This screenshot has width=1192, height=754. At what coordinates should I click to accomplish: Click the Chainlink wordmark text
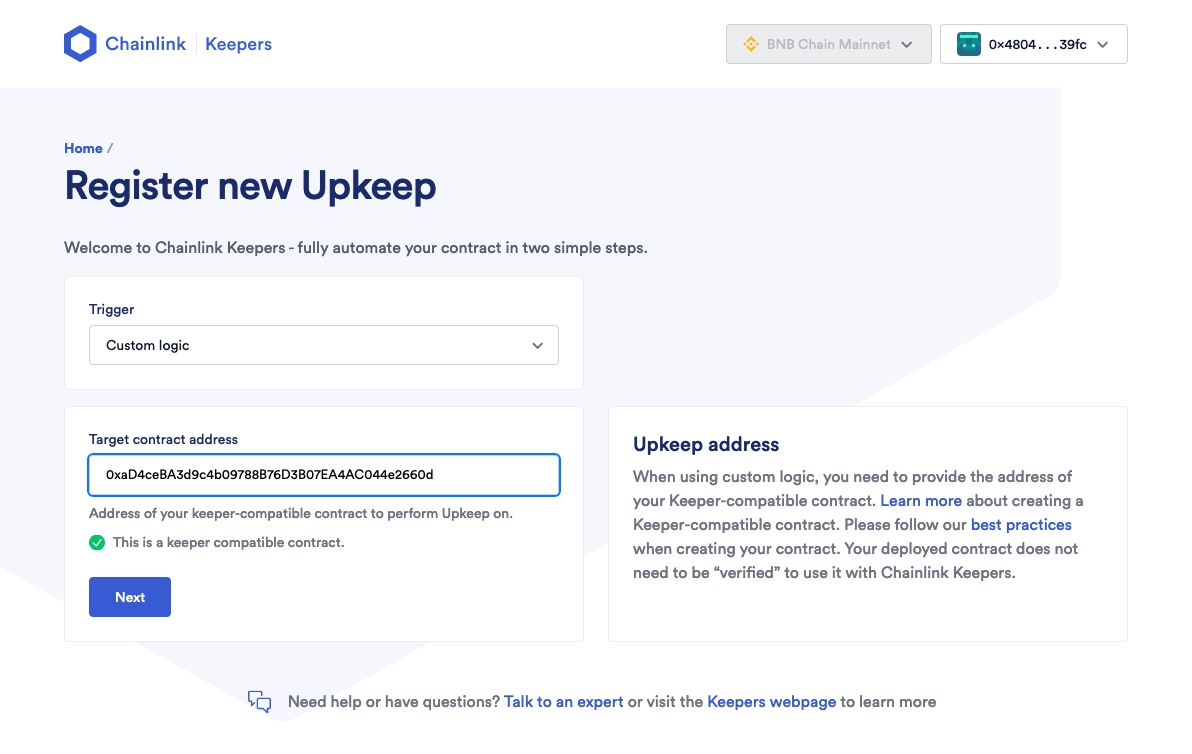pos(145,44)
